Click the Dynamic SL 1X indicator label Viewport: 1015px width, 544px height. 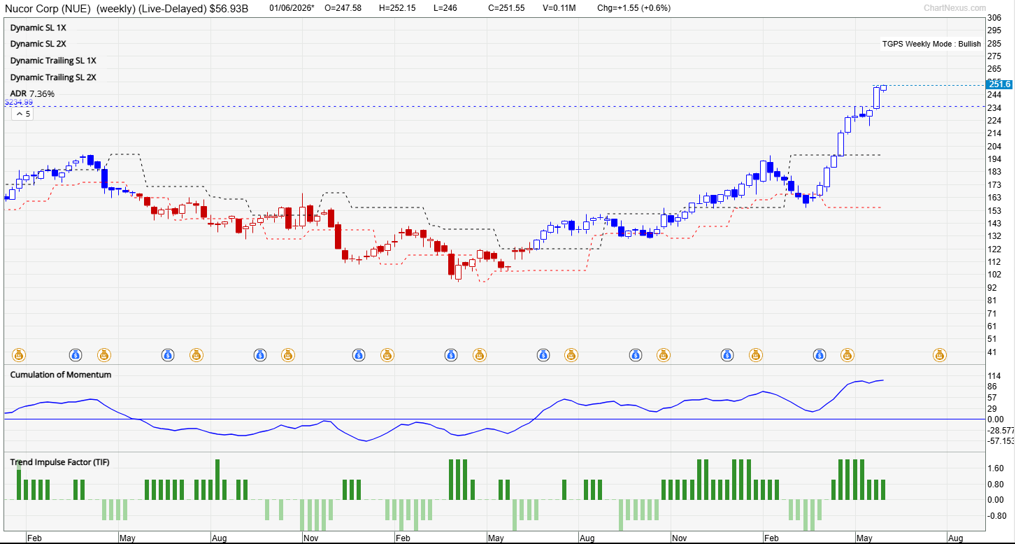38,28
